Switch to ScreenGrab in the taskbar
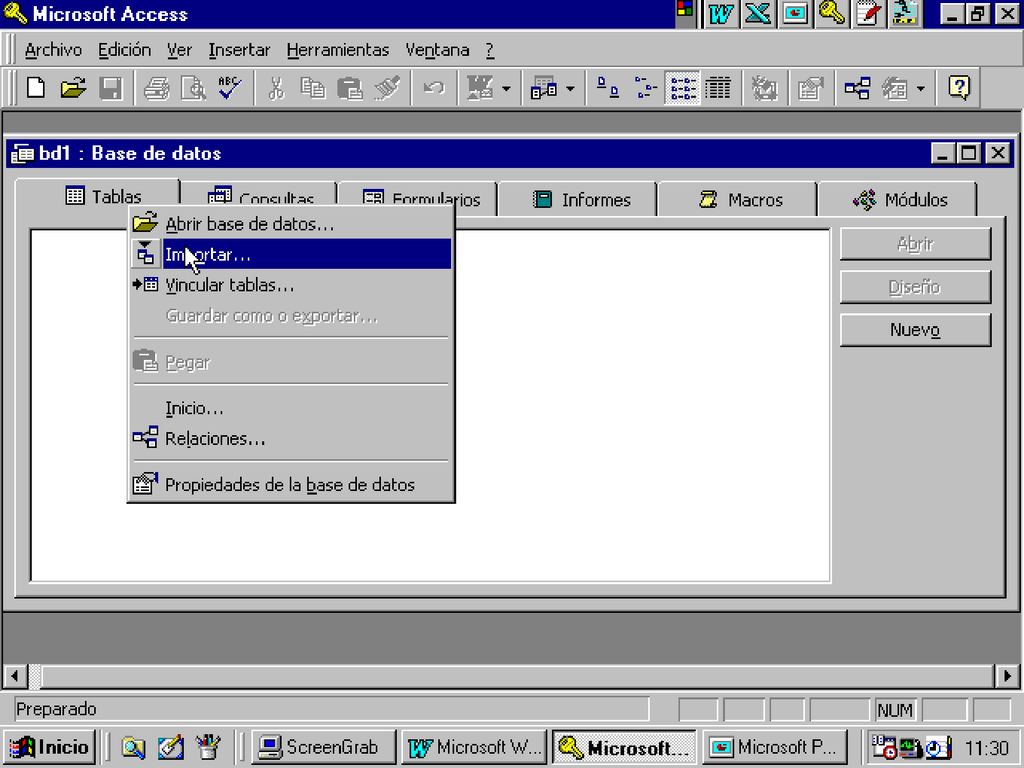This screenshot has width=1024, height=768. [x=323, y=746]
